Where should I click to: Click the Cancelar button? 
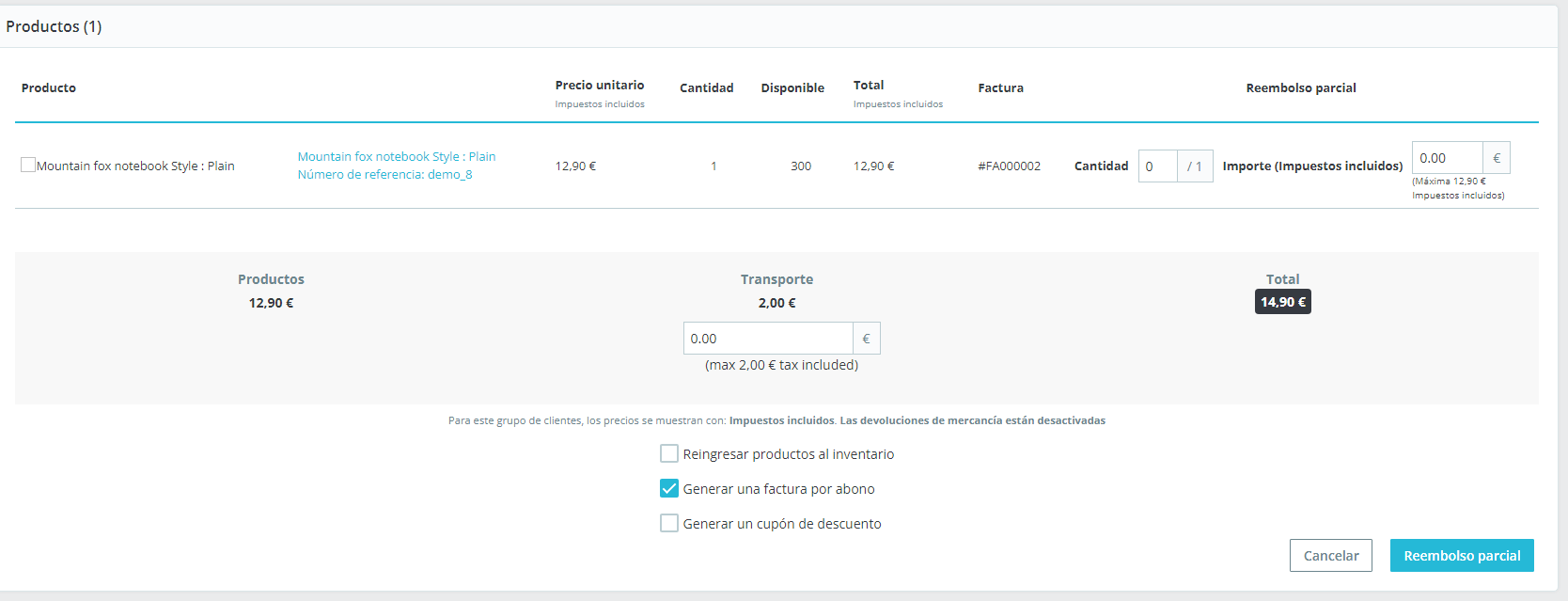coord(1330,556)
